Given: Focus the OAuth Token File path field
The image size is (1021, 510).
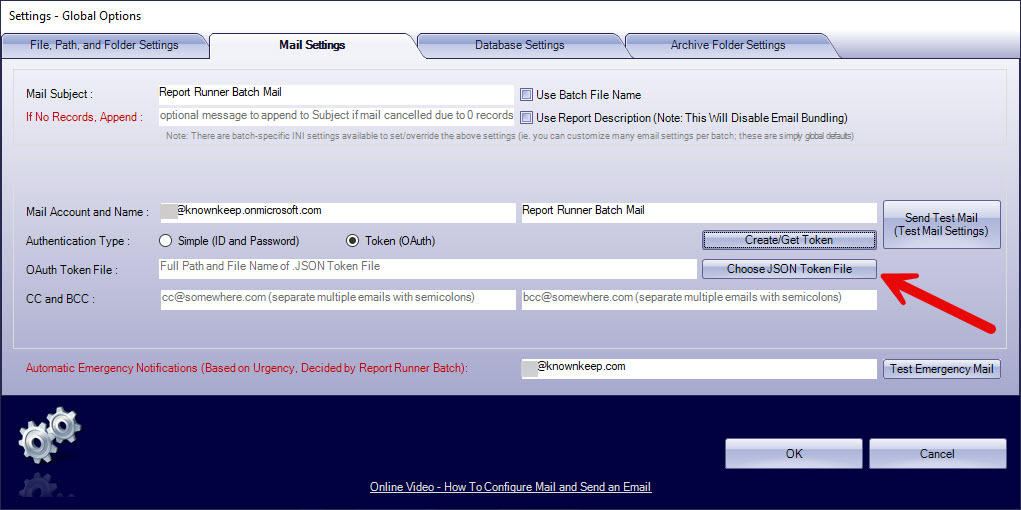Looking at the screenshot, I should [427, 268].
